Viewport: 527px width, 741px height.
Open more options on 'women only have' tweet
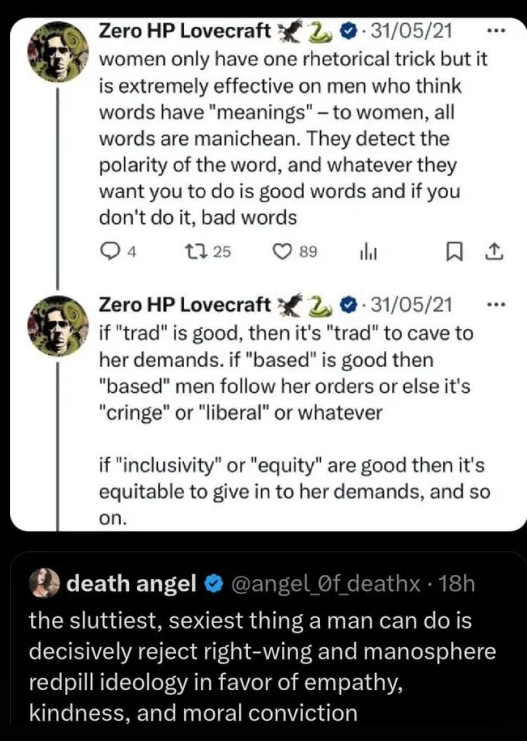pyautogui.click(x=496, y=31)
